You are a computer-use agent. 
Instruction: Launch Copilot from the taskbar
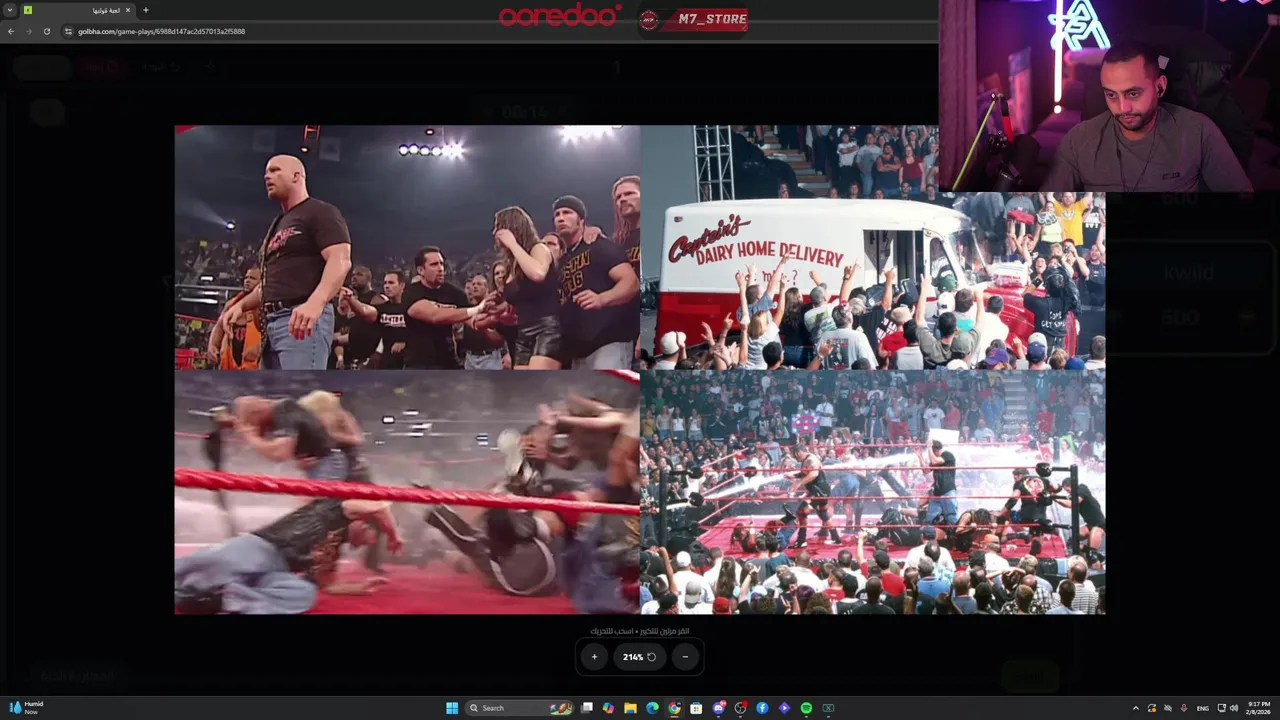pos(608,708)
